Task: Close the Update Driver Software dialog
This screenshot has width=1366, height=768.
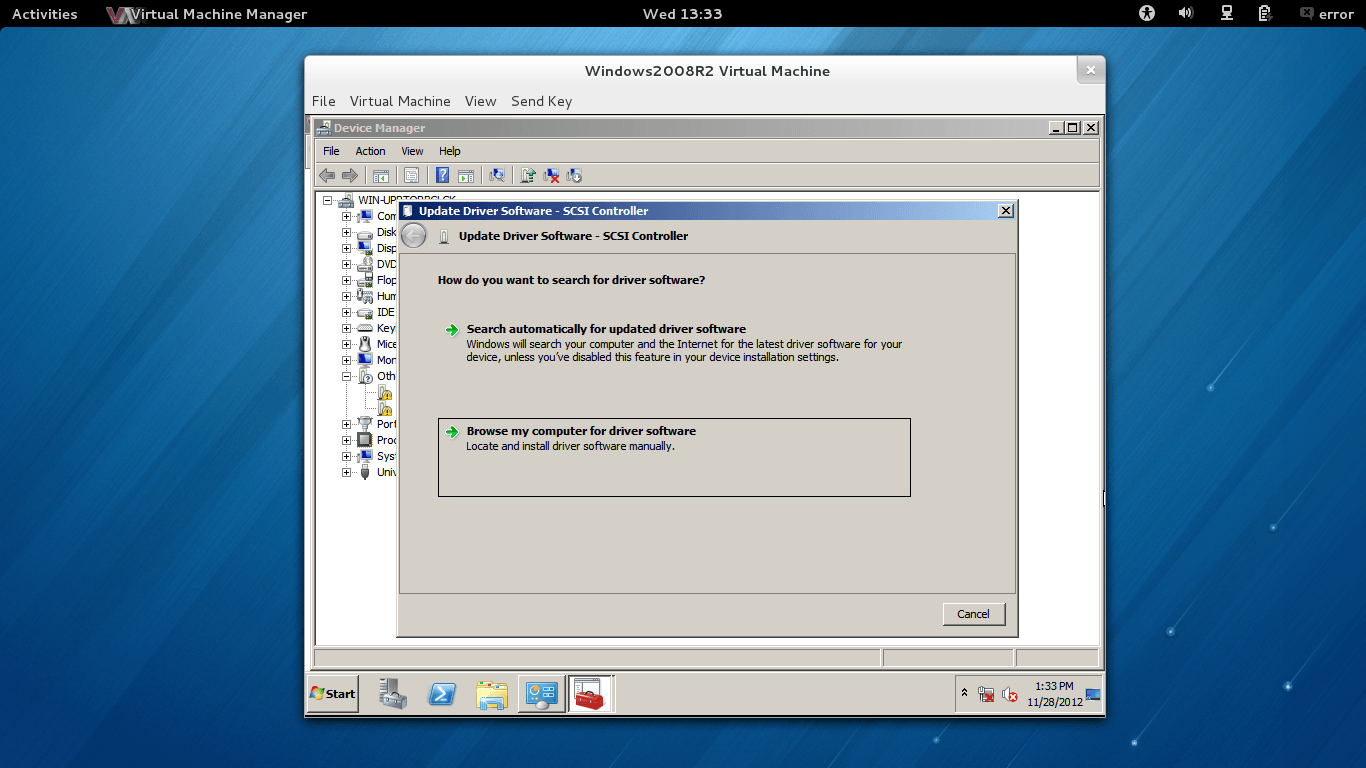Action: [x=1006, y=211]
